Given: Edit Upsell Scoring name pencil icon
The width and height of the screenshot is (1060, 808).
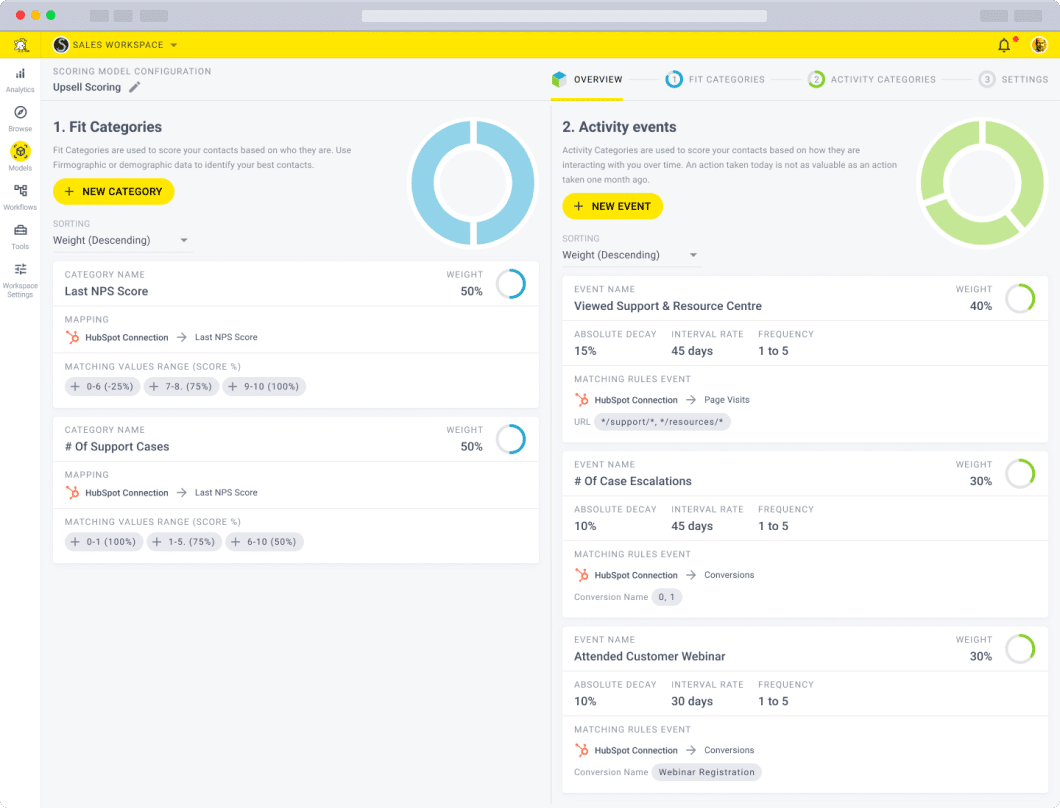Looking at the screenshot, I should (135, 87).
